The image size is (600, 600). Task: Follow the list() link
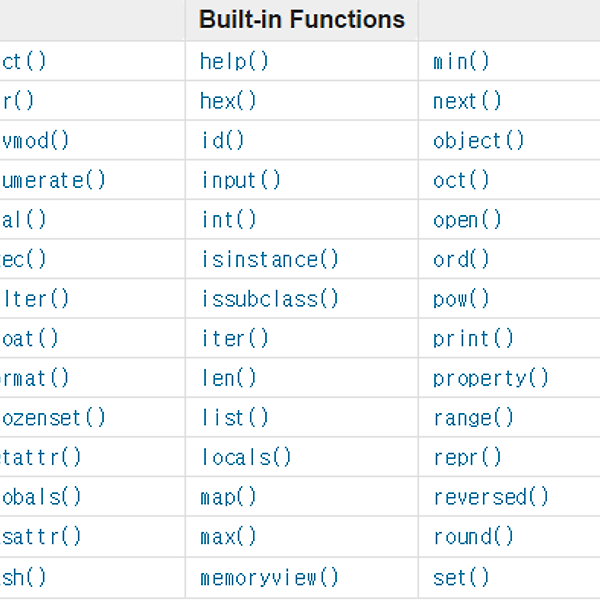235,418
